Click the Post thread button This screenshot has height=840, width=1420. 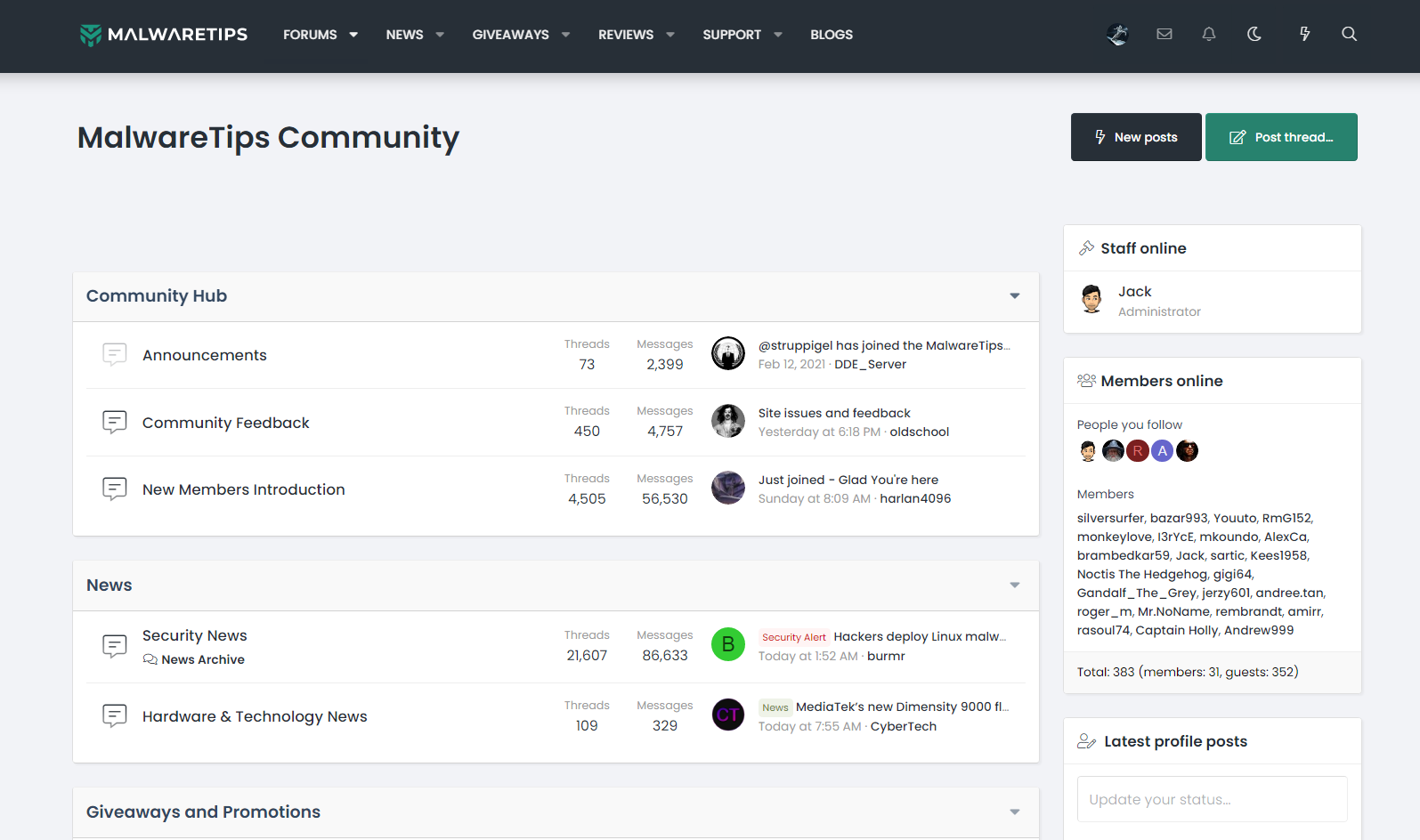[1280, 137]
